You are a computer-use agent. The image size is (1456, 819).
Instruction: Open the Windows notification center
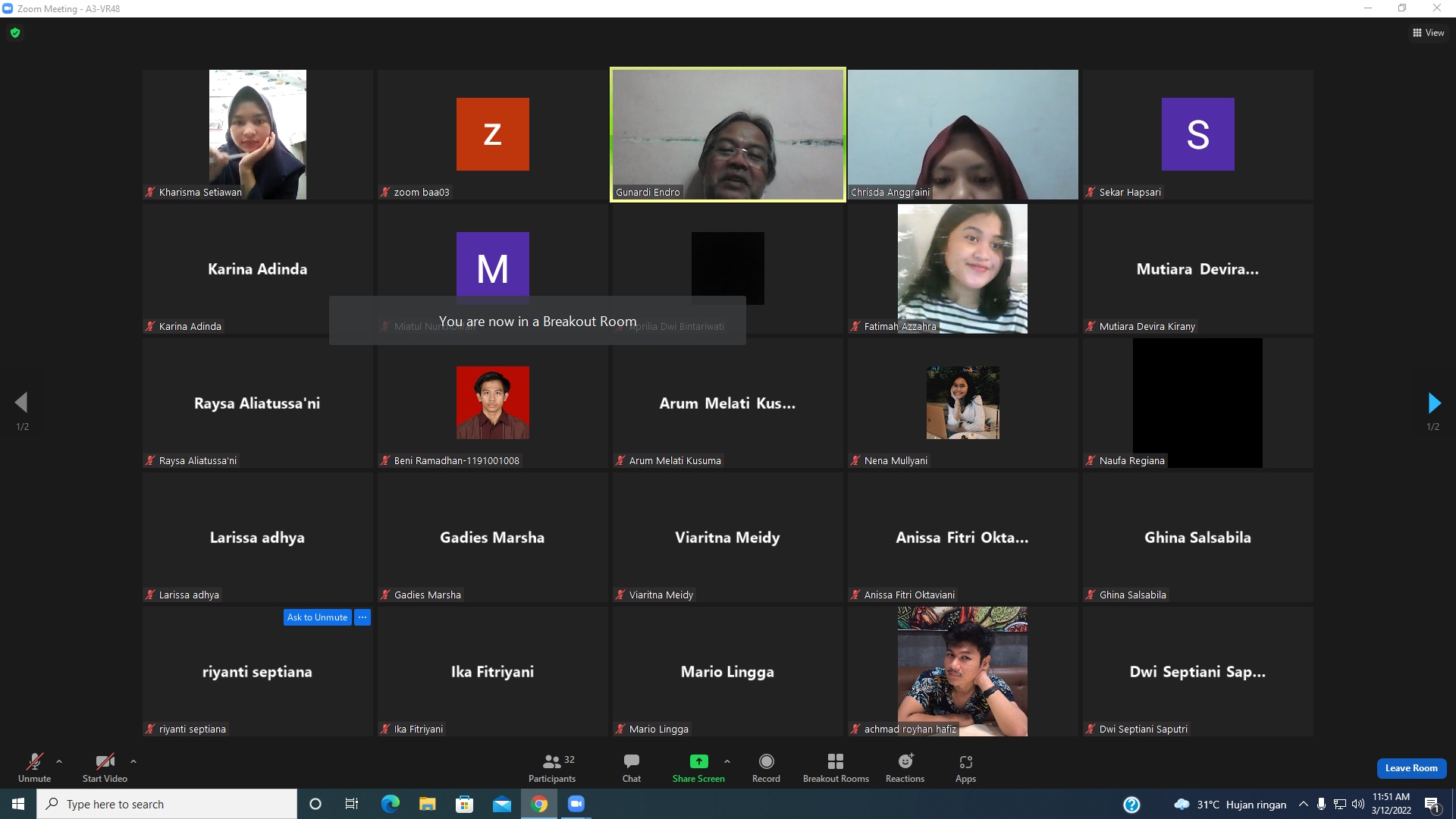[1432, 804]
